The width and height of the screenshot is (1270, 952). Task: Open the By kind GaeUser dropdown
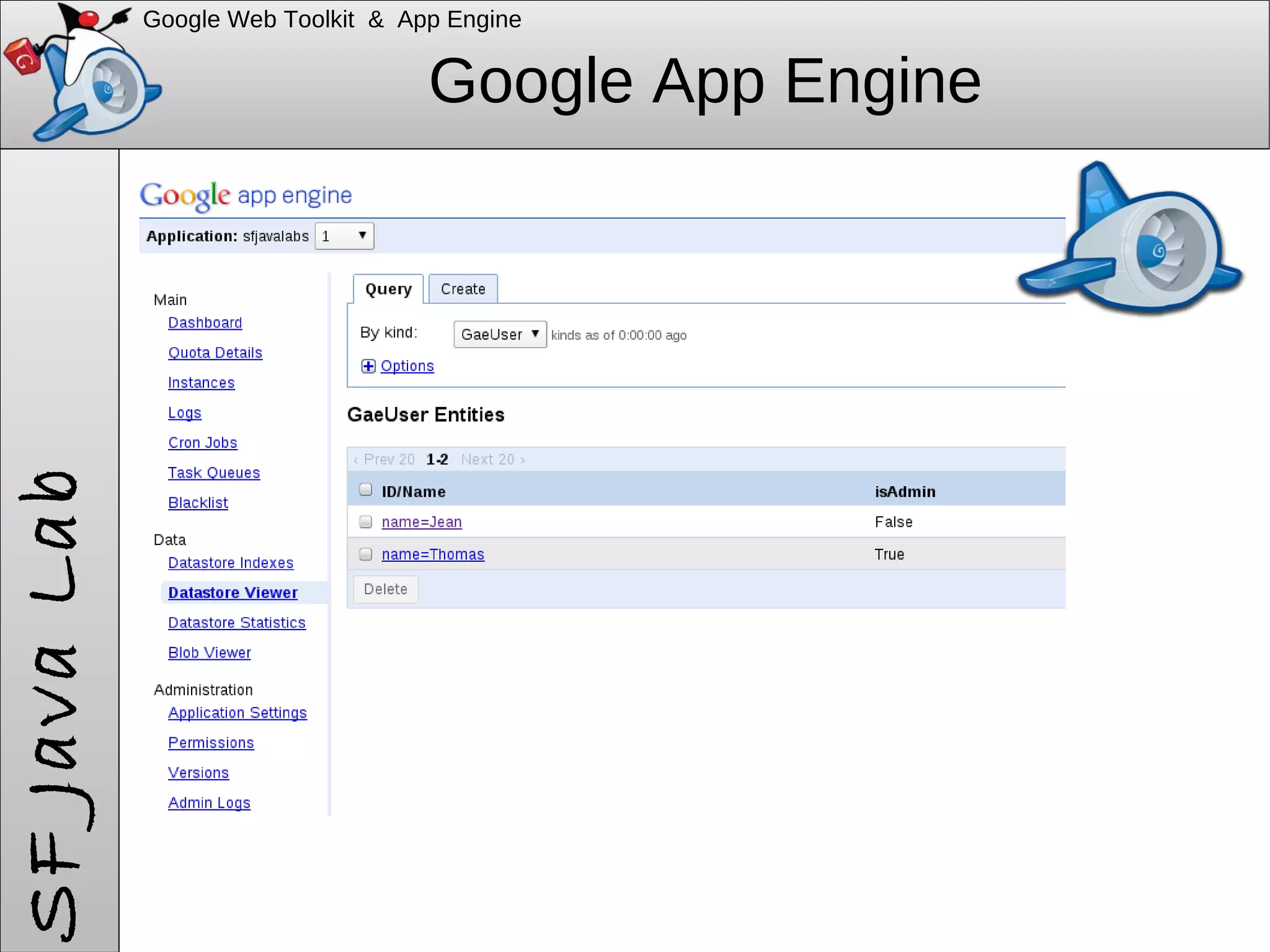pyautogui.click(x=500, y=334)
